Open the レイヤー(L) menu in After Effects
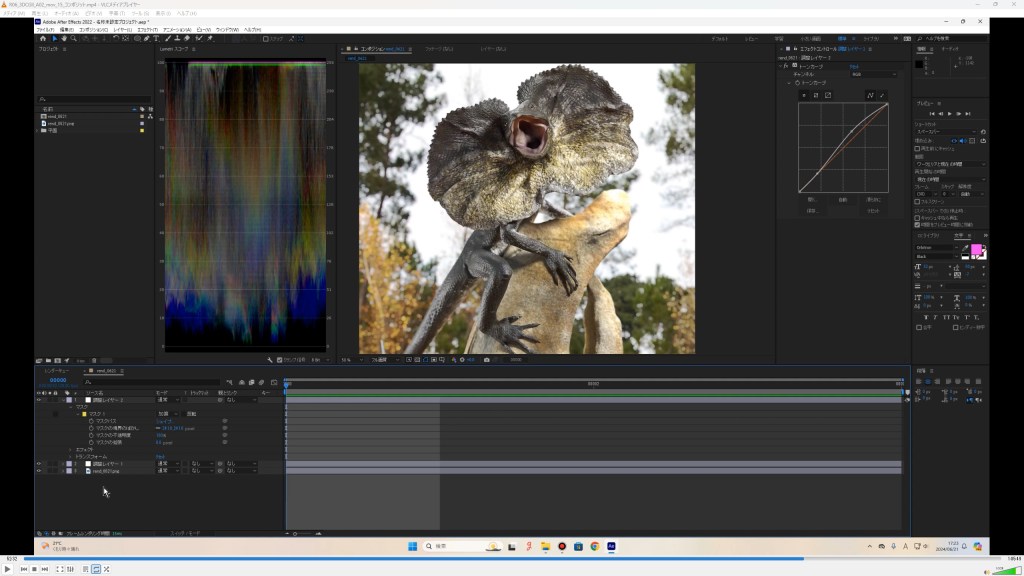The height and width of the screenshot is (576, 1024). [121, 30]
